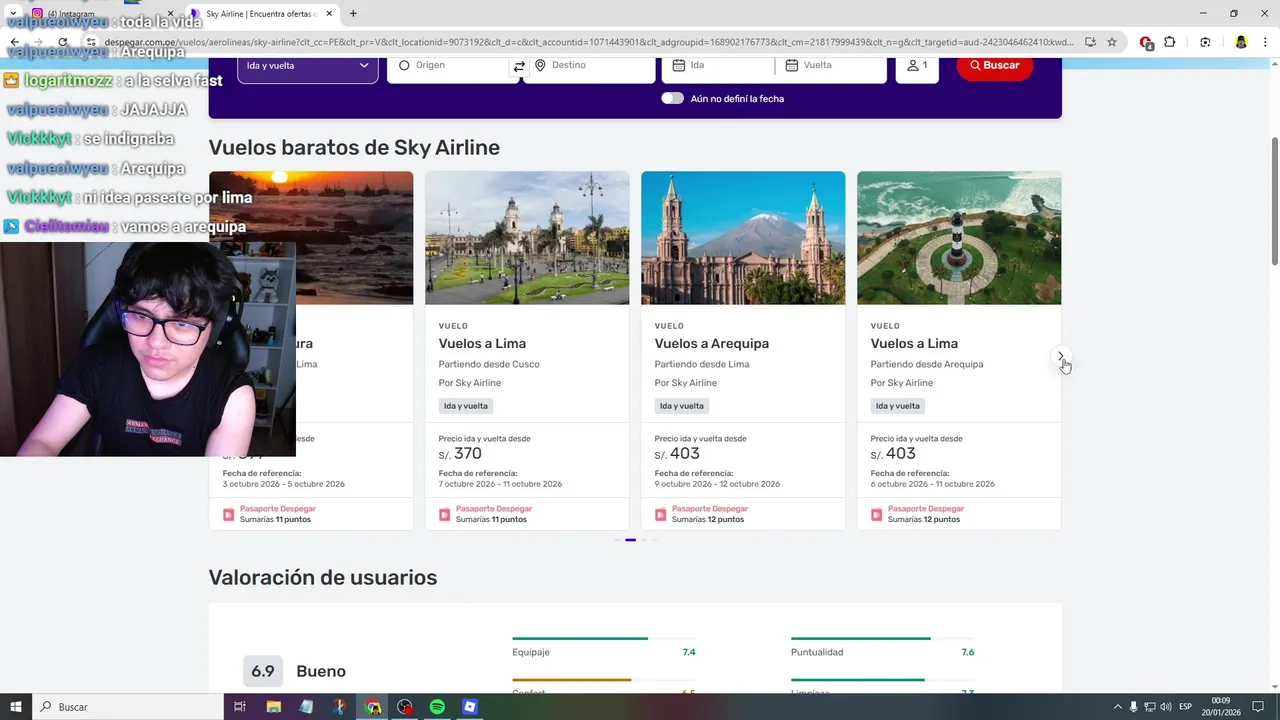
Task: Open the Arequipa cathedral photo thumbnail
Action: click(743, 238)
